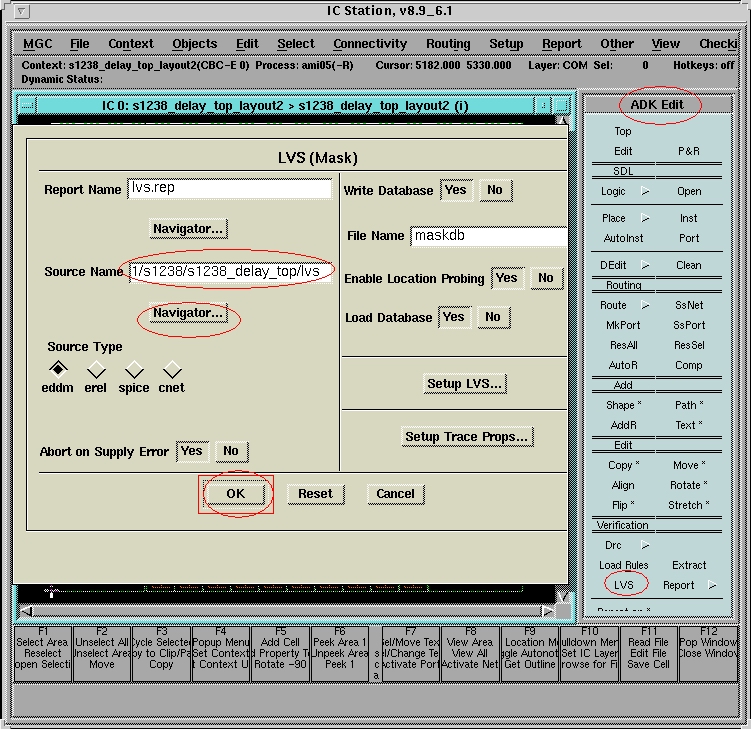Set Abort on Supply Error to No
This screenshot has height=729, width=751.
(x=231, y=451)
